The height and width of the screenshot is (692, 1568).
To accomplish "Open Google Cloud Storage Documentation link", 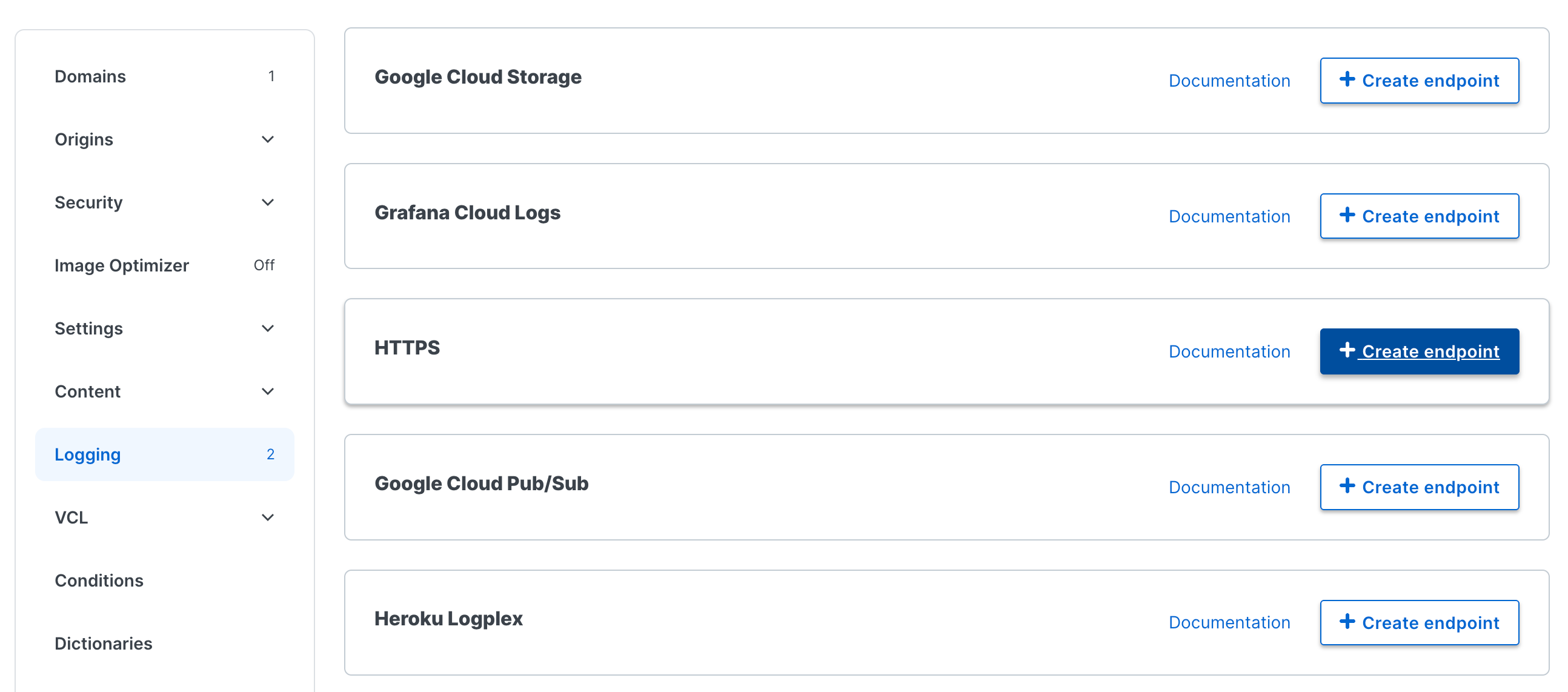I will point(1229,81).
